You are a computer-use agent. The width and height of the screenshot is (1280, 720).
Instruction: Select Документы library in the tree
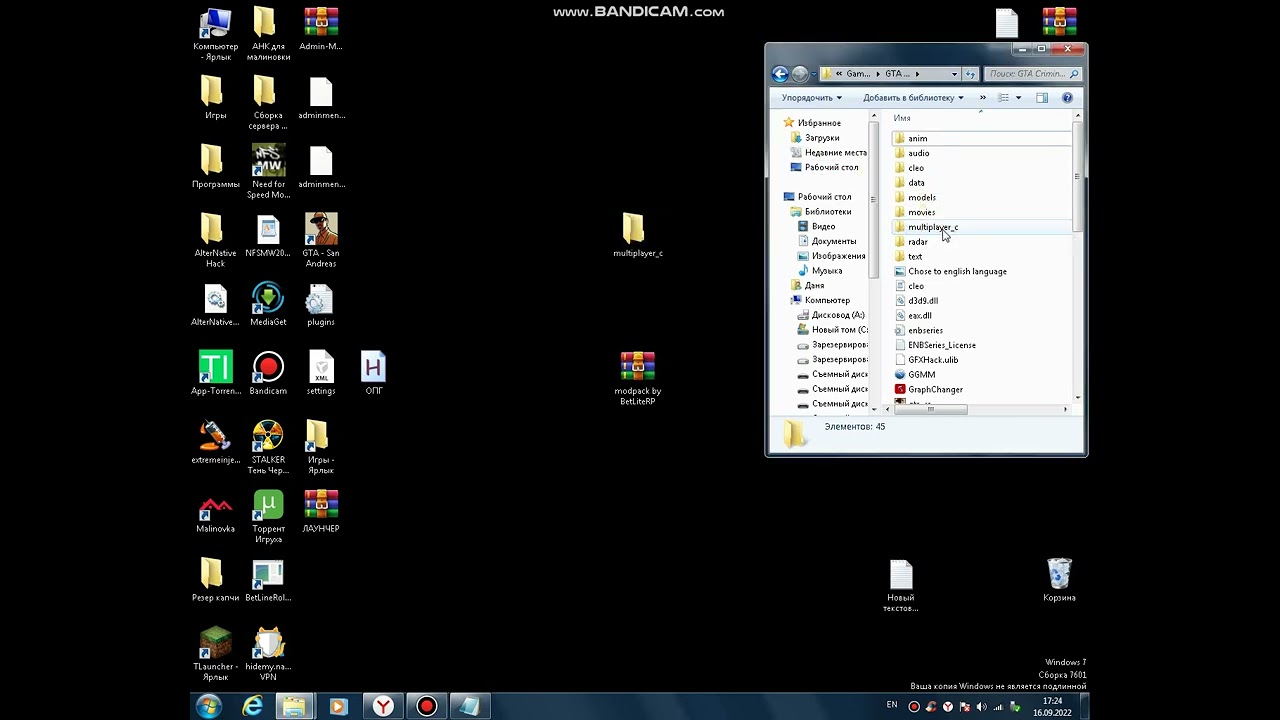click(826, 241)
